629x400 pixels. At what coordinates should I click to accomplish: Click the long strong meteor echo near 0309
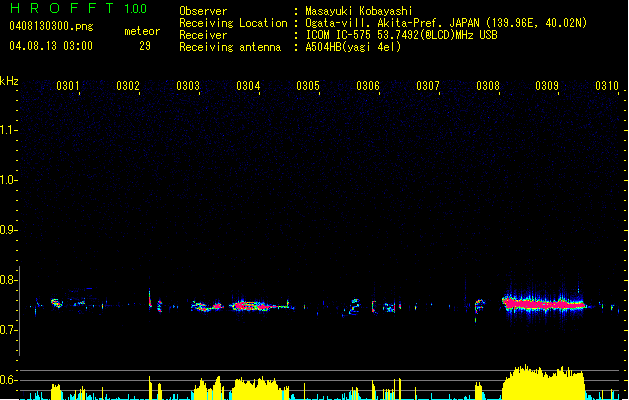tap(544, 305)
